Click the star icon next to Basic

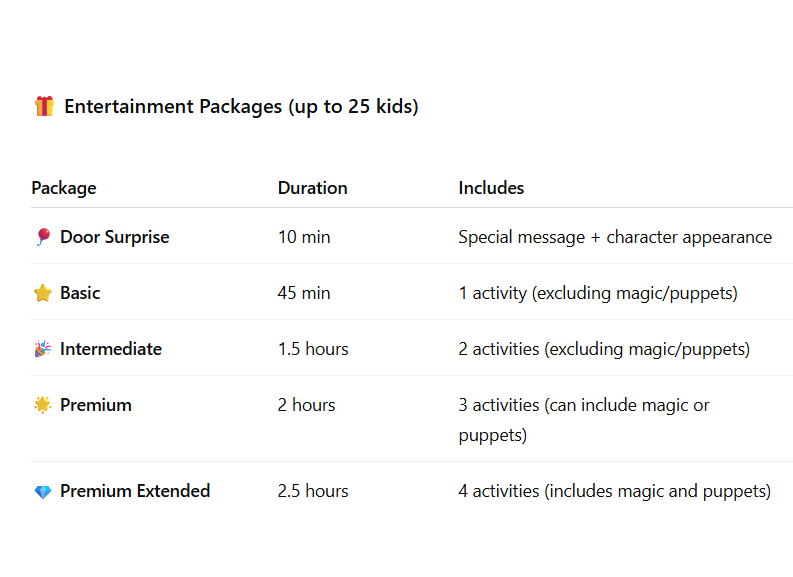[43, 293]
